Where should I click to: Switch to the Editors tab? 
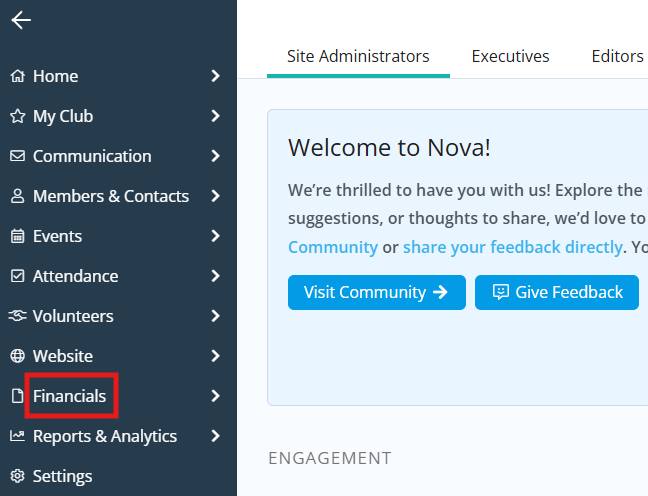tap(618, 56)
